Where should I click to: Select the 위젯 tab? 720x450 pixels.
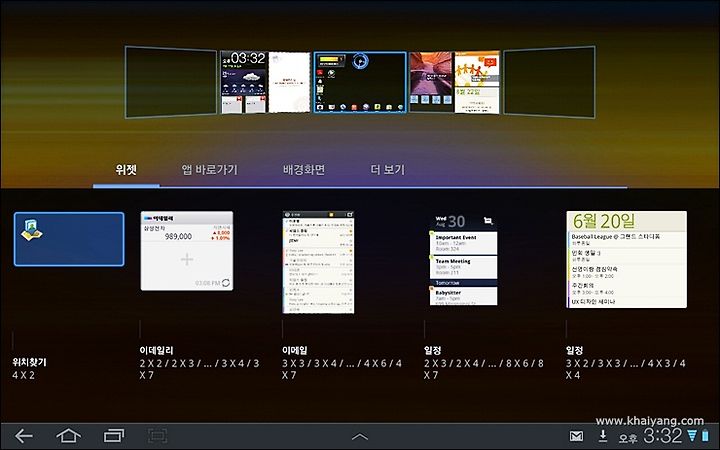(126, 169)
